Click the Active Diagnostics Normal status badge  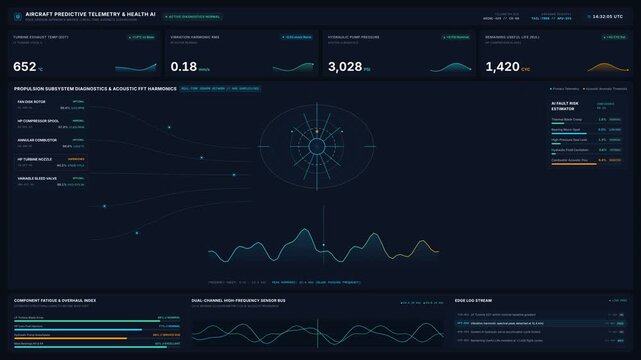pyautogui.click(x=193, y=17)
